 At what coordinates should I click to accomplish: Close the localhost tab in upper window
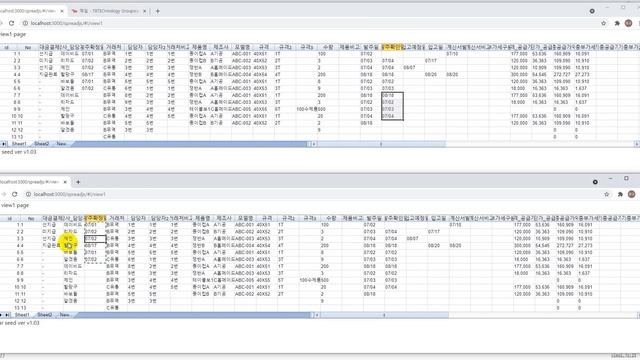[x=62, y=11]
